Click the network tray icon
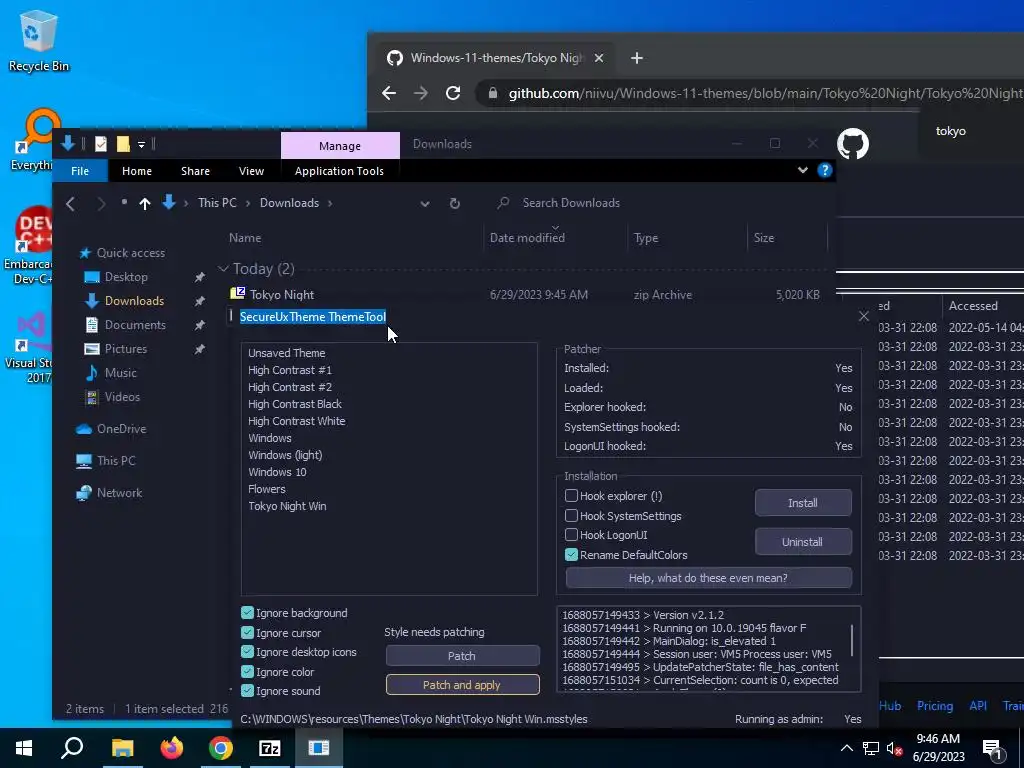This screenshot has height=768, width=1024. [x=871, y=748]
